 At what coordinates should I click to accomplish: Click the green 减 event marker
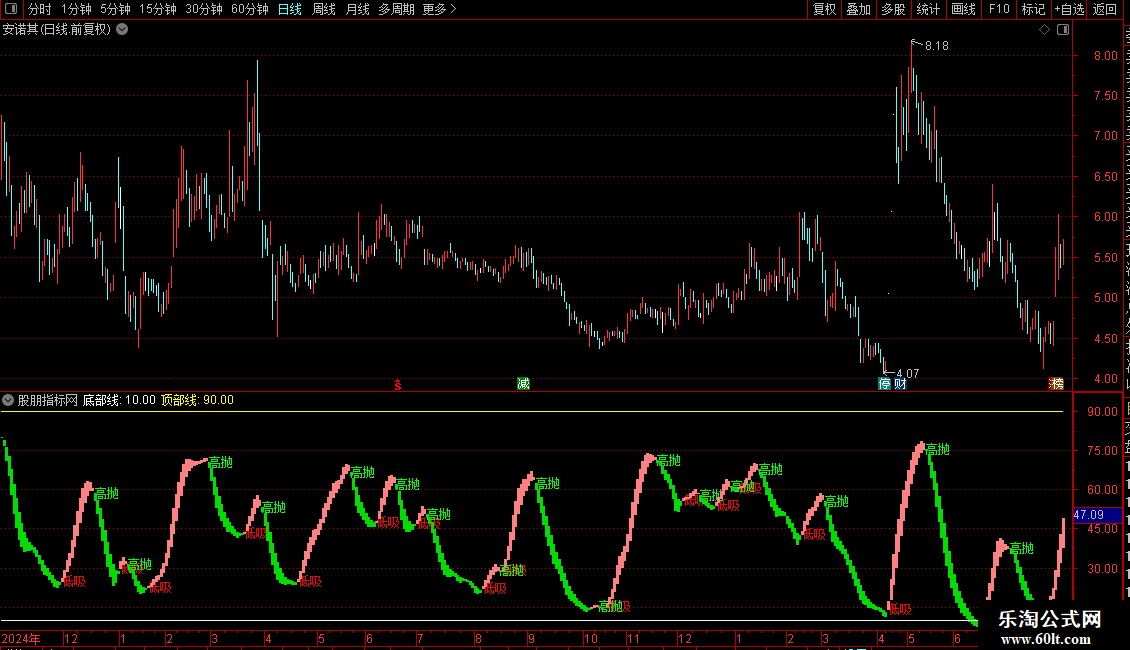pyautogui.click(x=523, y=384)
